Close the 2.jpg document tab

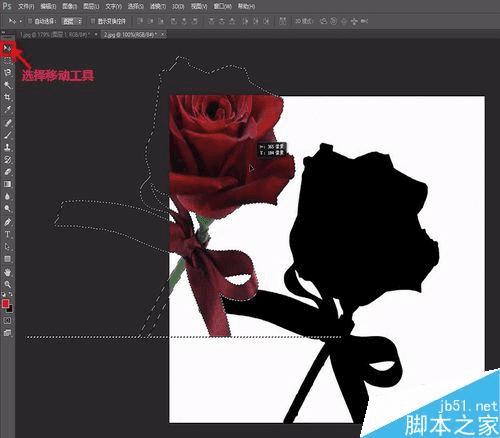[x=163, y=34]
